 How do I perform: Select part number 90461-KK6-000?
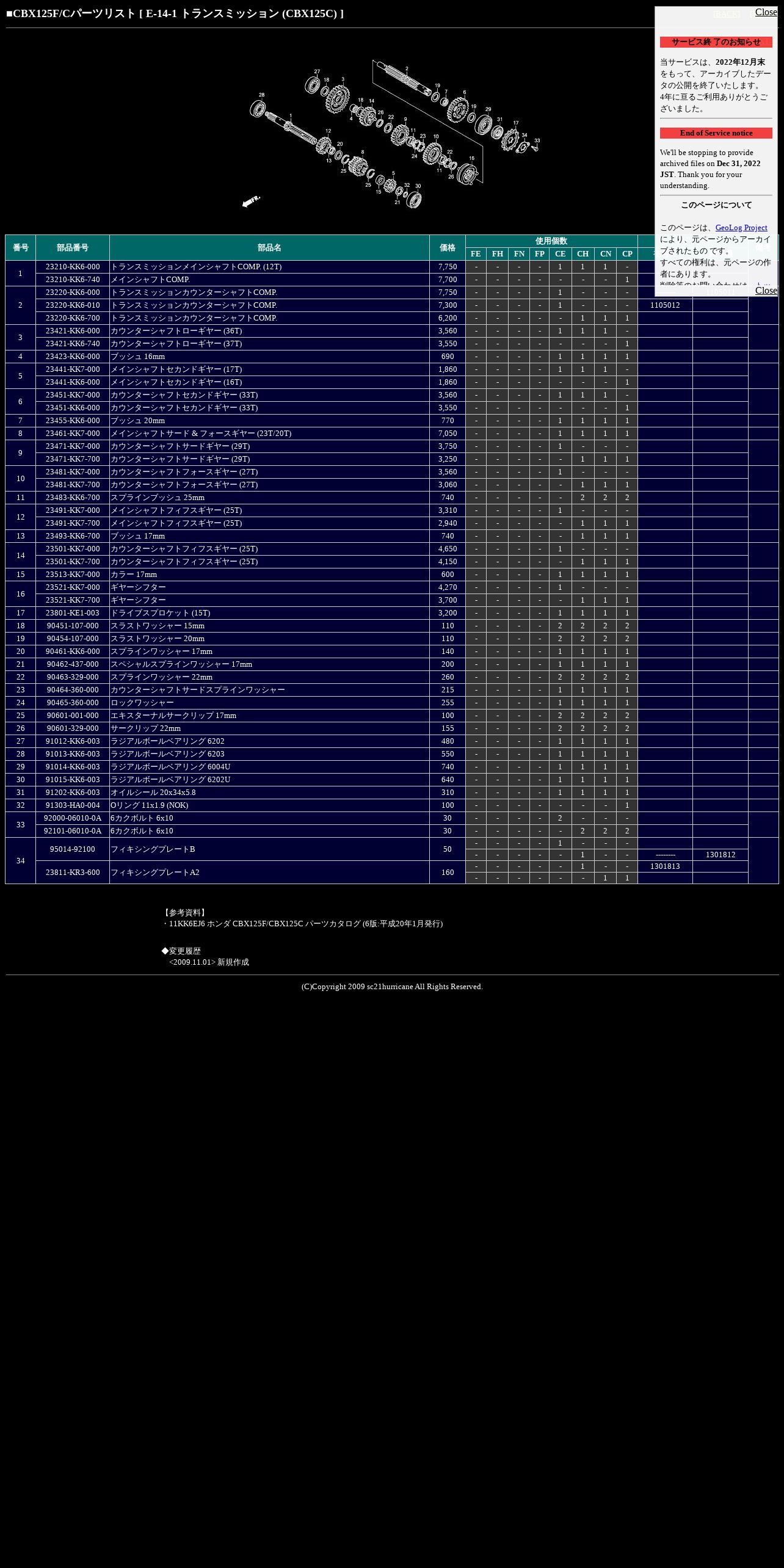pos(73,652)
